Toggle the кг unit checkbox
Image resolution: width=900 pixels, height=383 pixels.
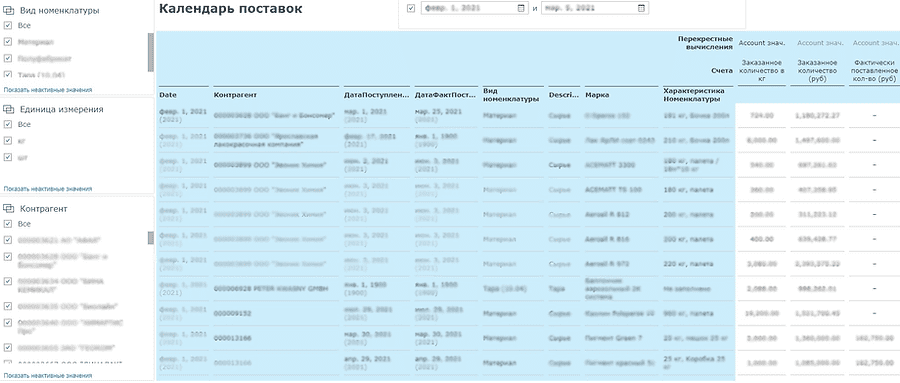click(8, 140)
